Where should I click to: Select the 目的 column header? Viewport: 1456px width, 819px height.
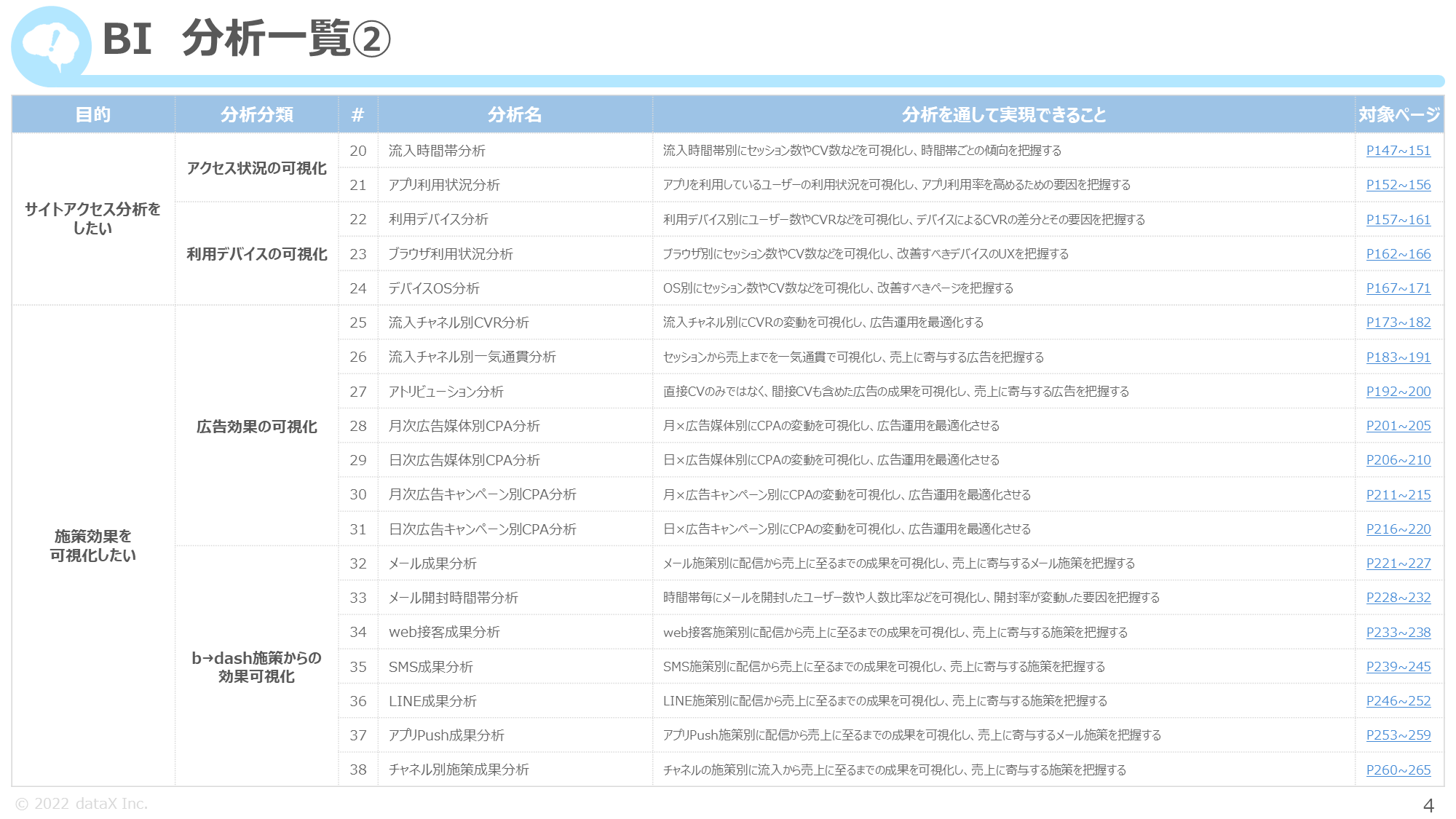[x=93, y=114]
